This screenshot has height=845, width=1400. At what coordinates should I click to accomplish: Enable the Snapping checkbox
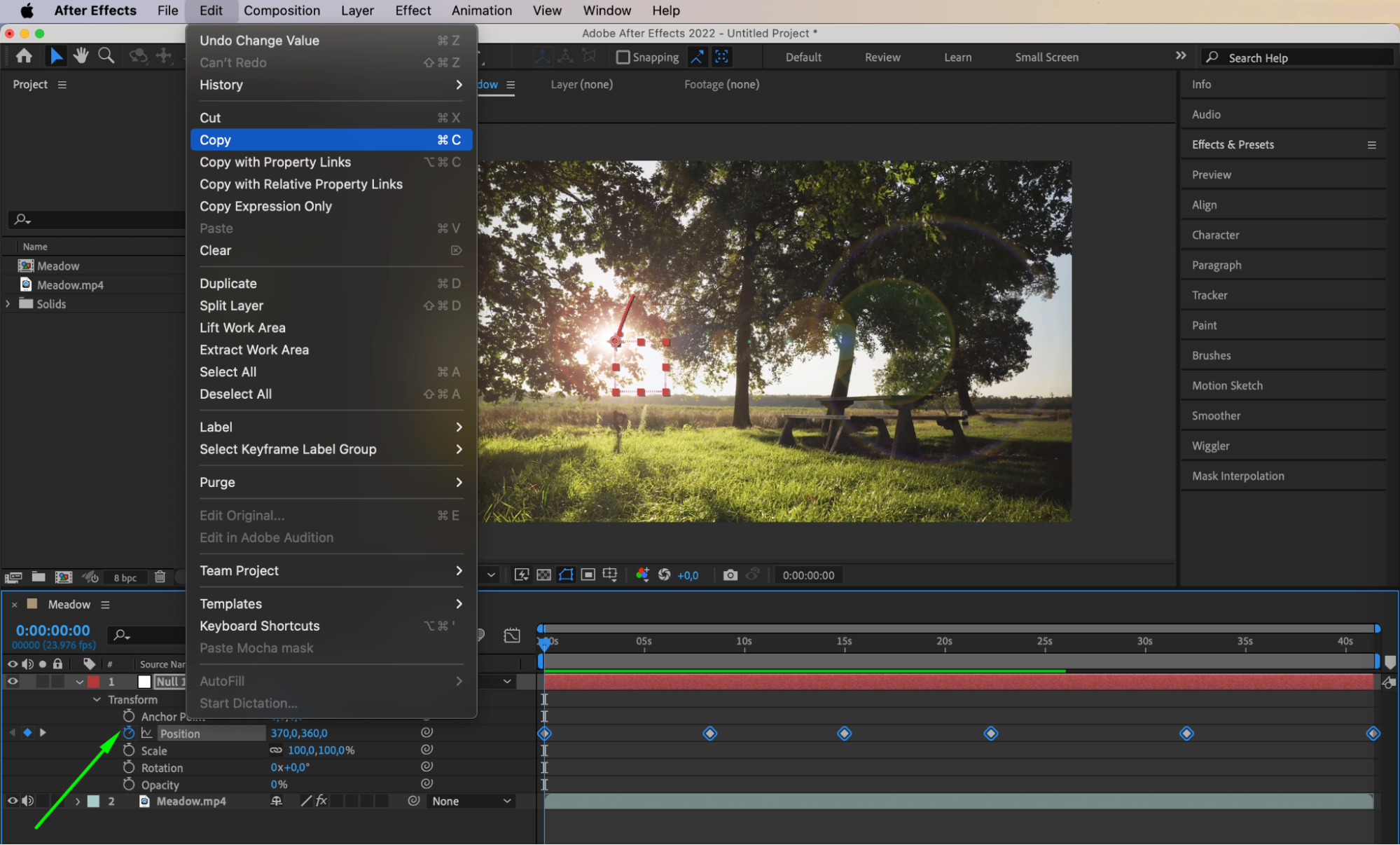[623, 57]
